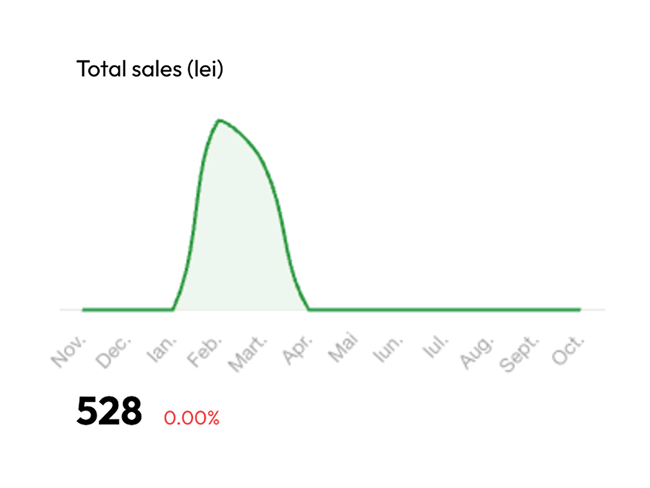
Task: Click the left starting point of the green line
Action: tap(83, 310)
